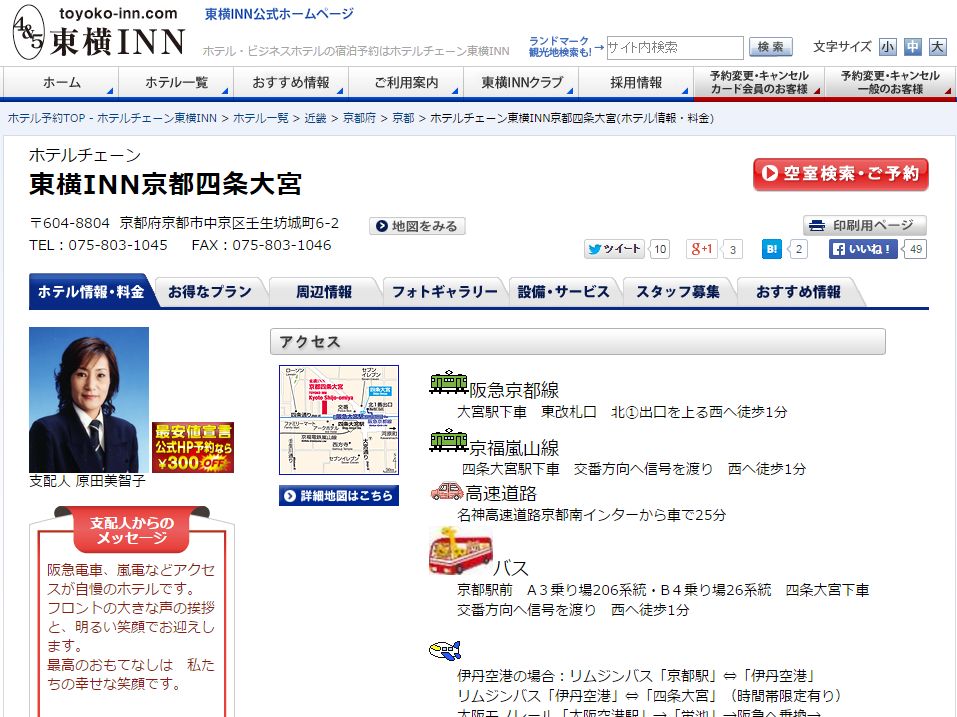Click the phone number TEL：075-803-1045

click(x=98, y=245)
